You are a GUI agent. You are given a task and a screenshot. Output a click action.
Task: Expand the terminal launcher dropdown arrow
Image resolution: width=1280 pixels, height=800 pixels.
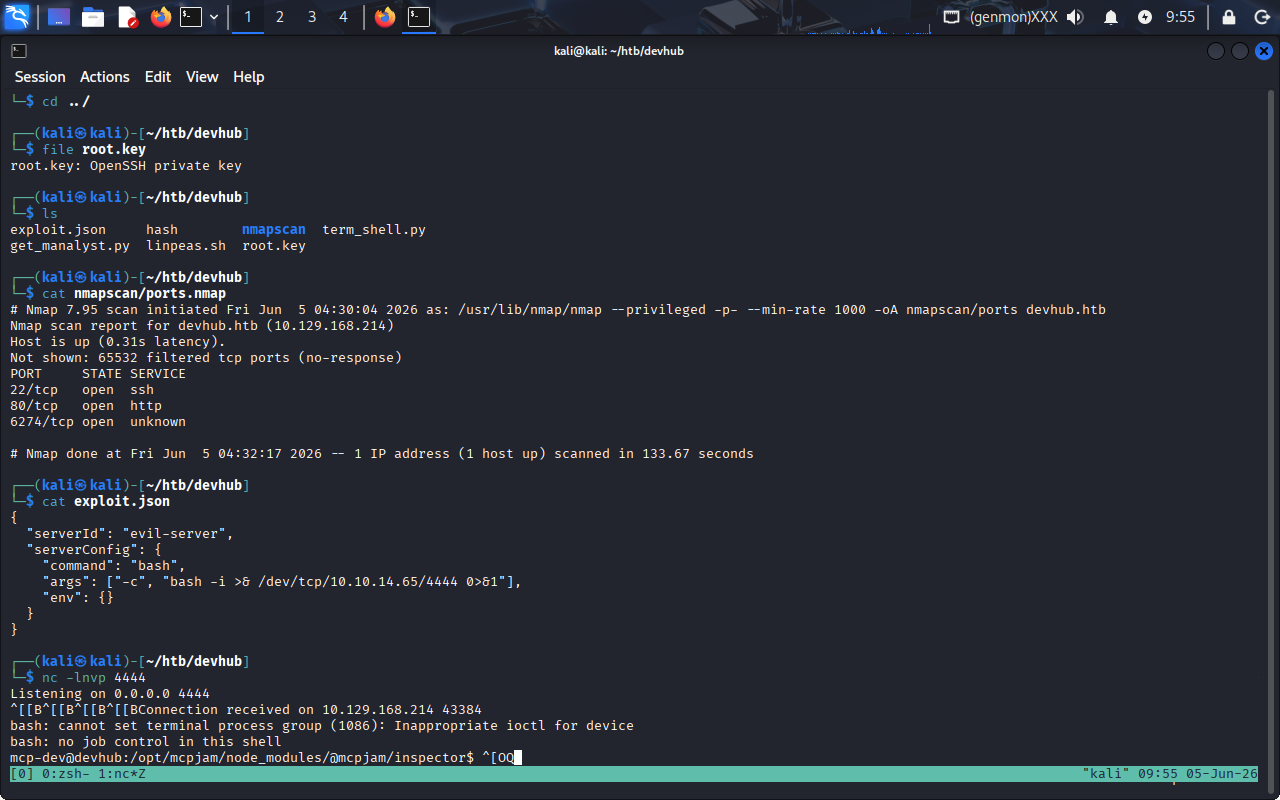click(214, 17)
